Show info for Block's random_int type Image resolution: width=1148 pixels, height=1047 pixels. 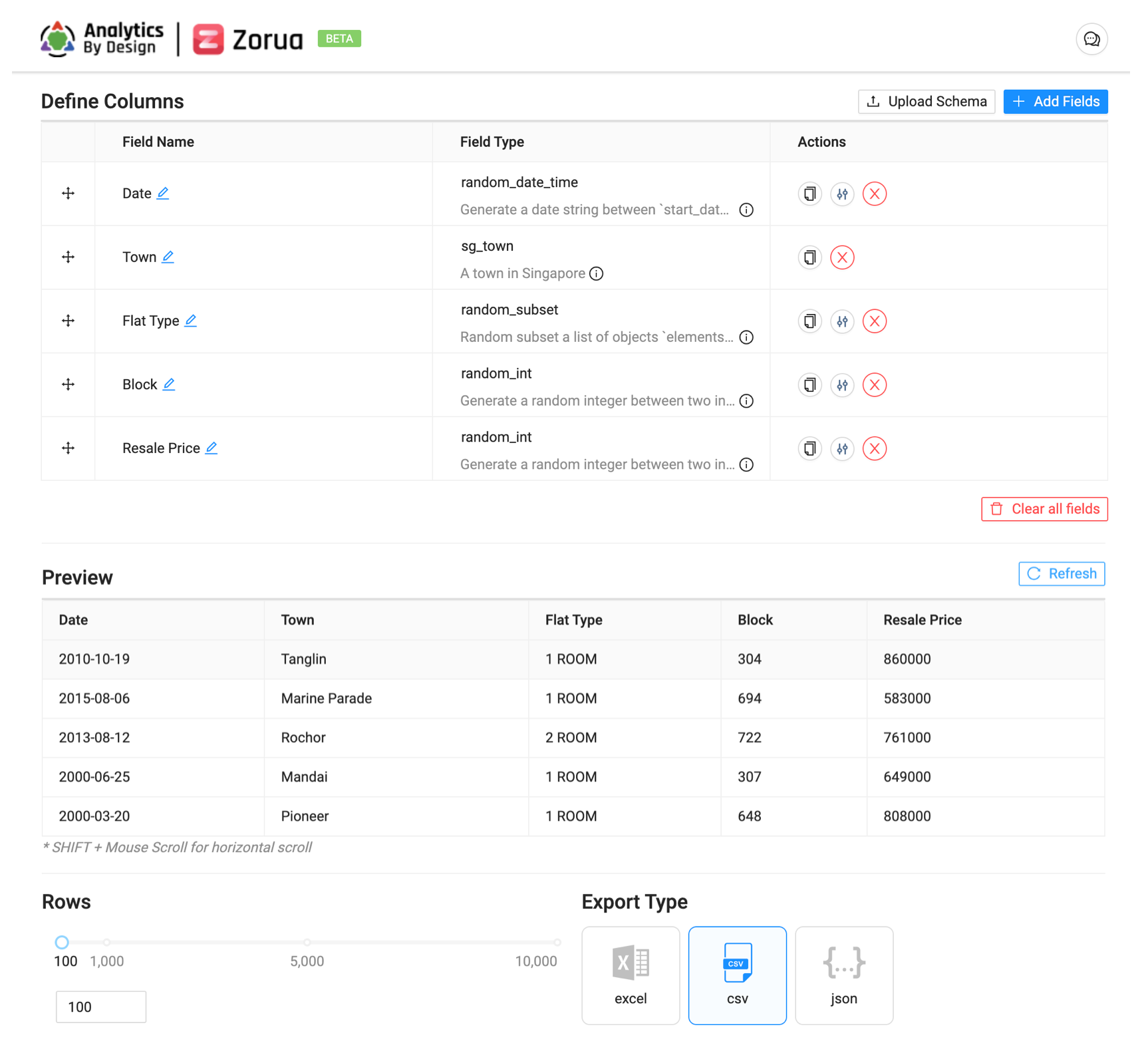tap(746, 401)
